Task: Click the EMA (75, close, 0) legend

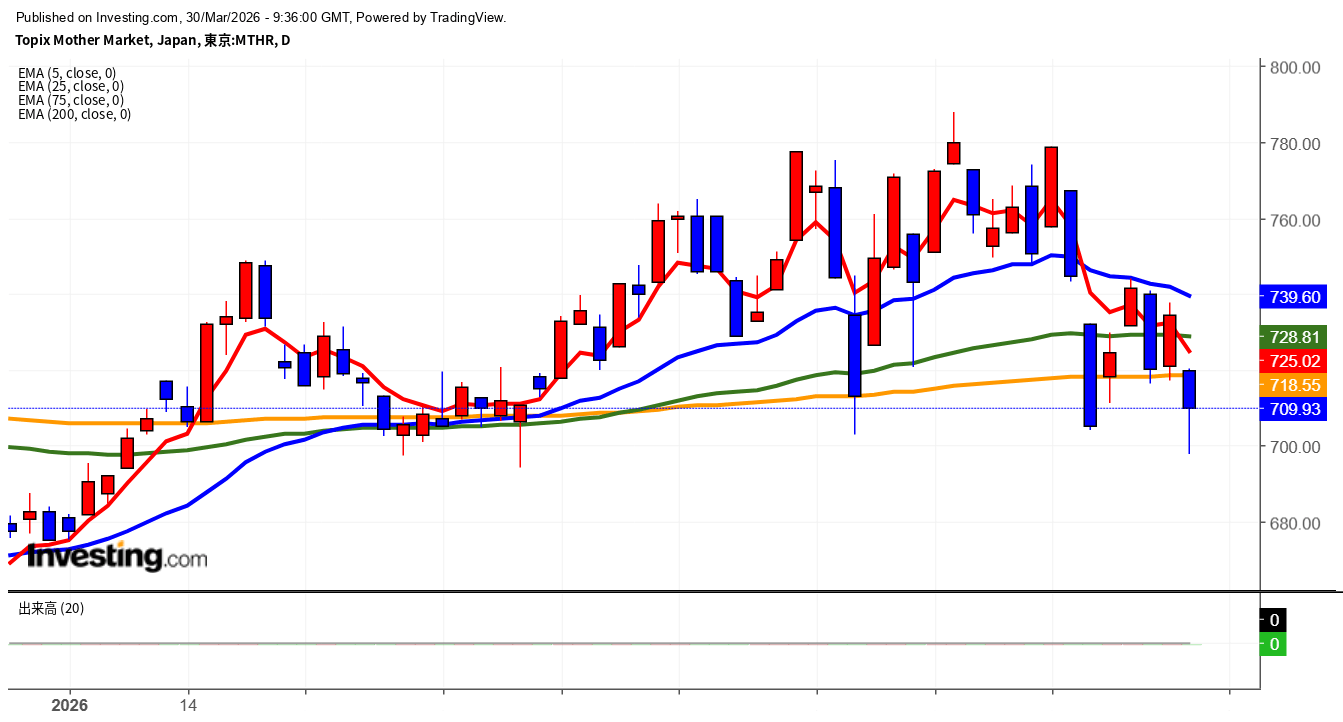Action: 71,100
